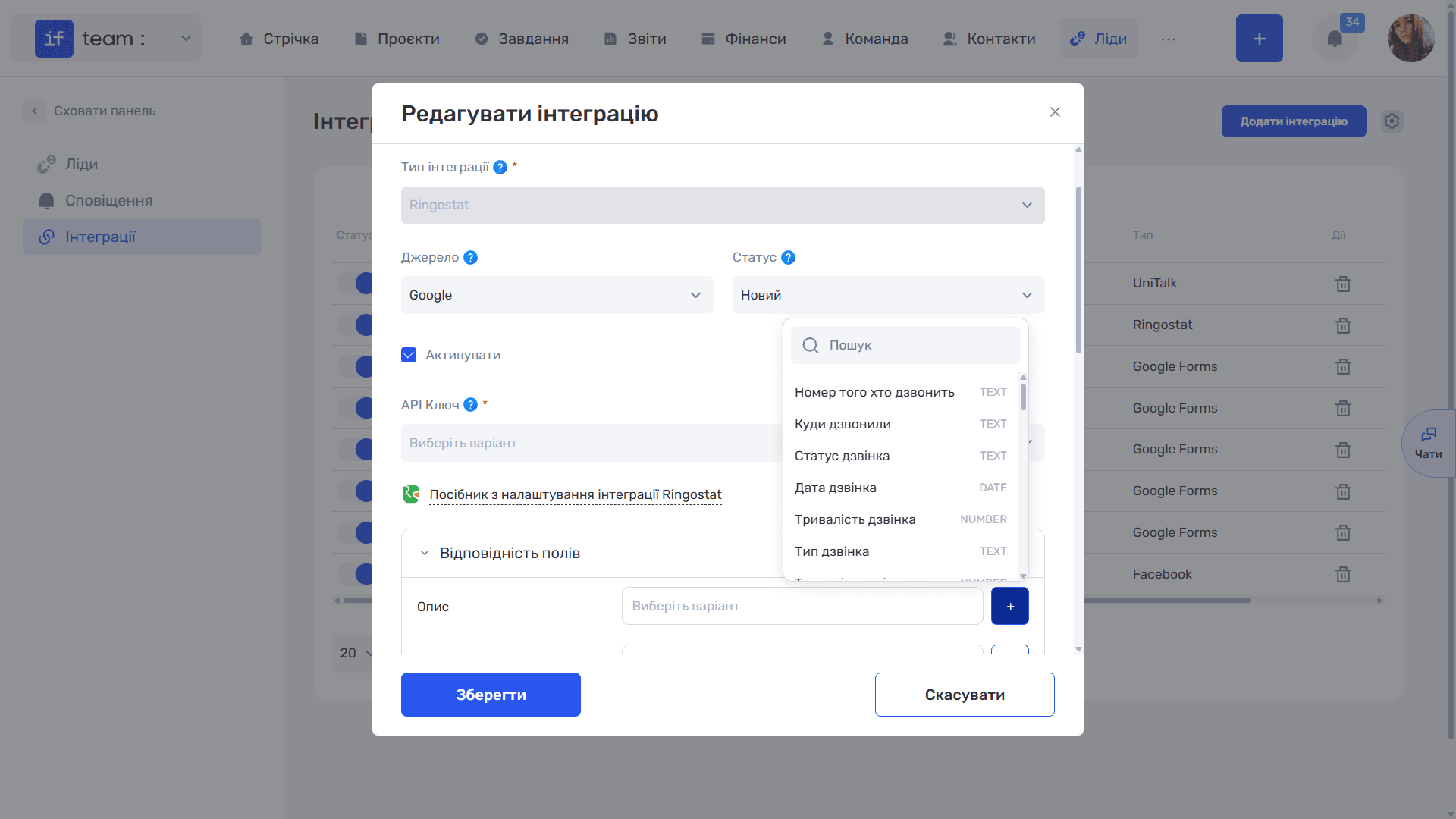Screen dimensions: 1456x819
Task: Click the Тип інтеграції help icon
Action: (500, 167)
